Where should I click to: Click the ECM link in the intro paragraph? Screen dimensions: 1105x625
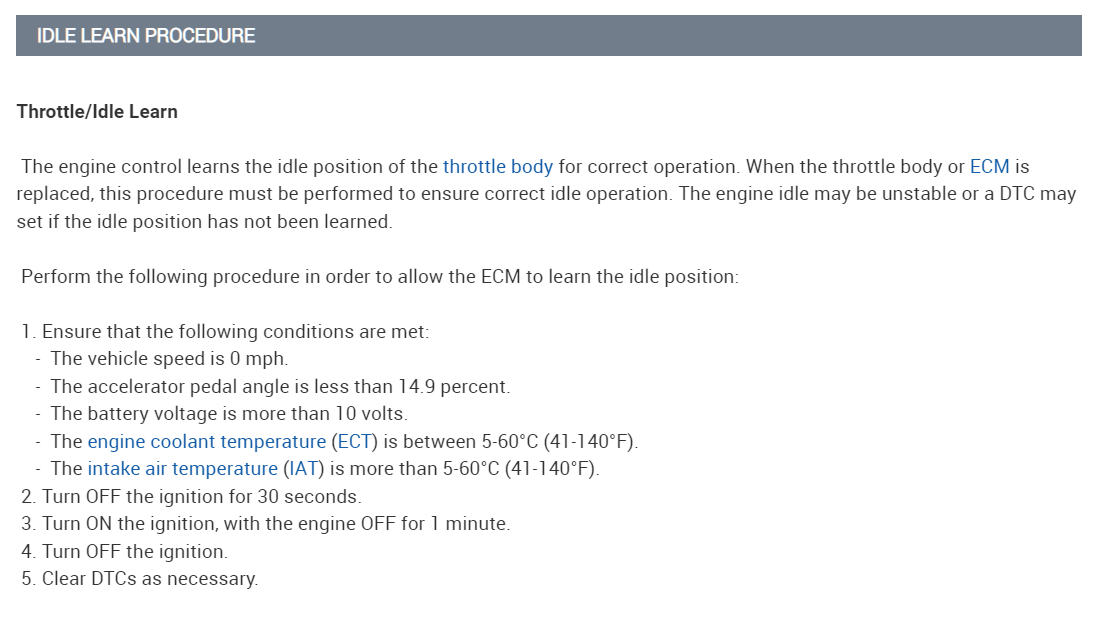click(x=989, y=166)
